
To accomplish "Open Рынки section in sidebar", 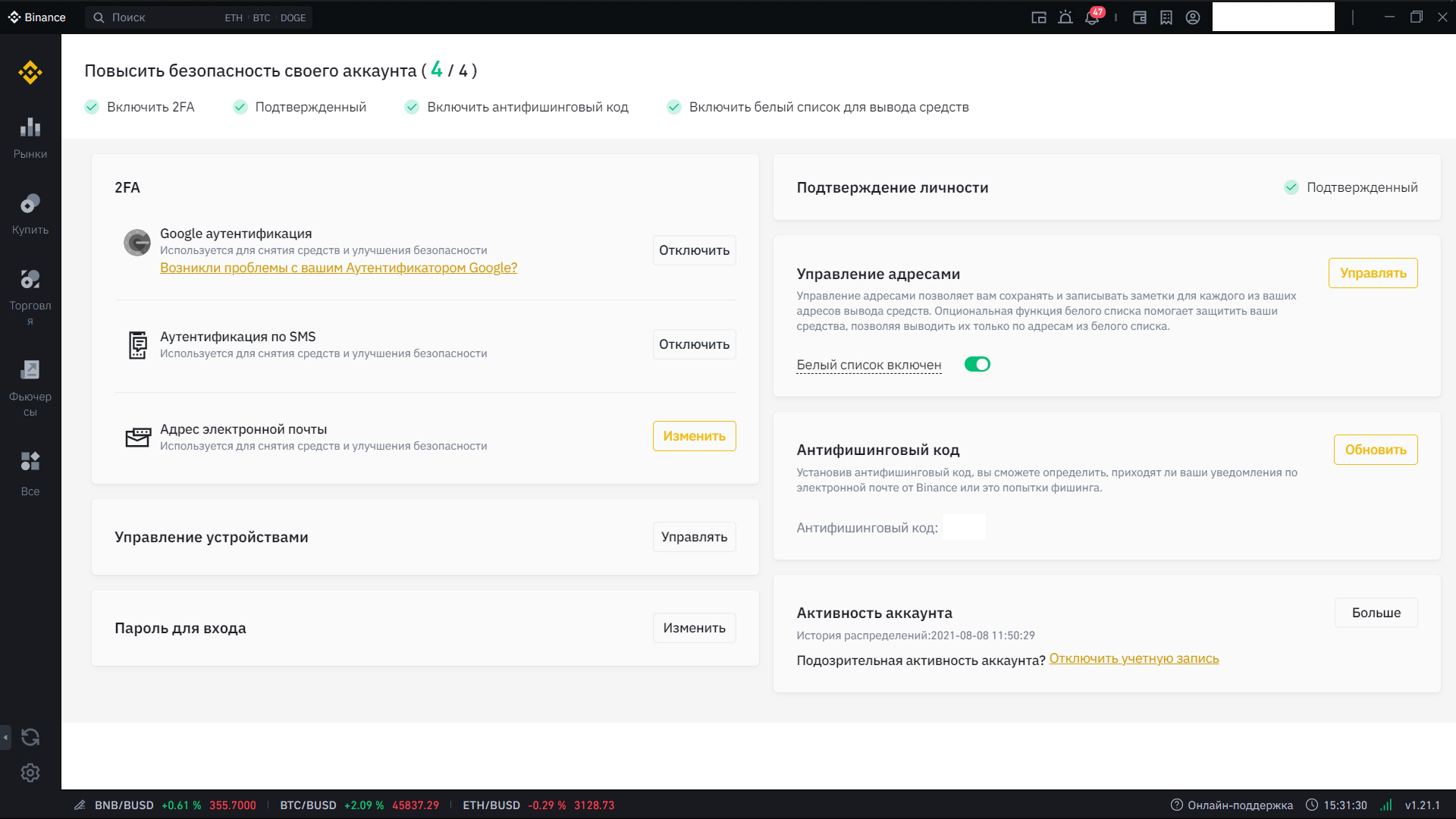I will [30, 137].
